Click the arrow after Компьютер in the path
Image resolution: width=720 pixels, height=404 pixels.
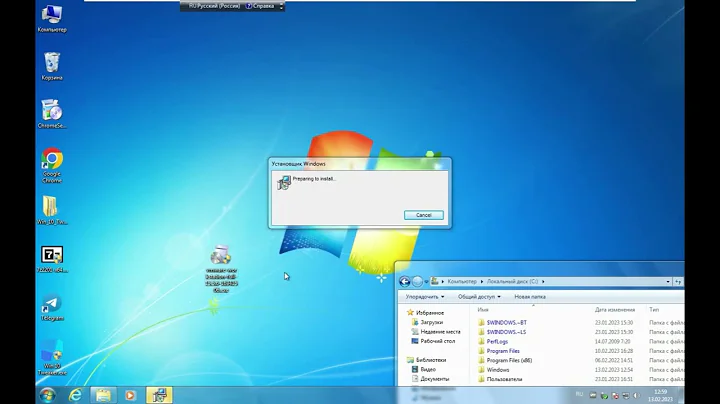[482, 282]
